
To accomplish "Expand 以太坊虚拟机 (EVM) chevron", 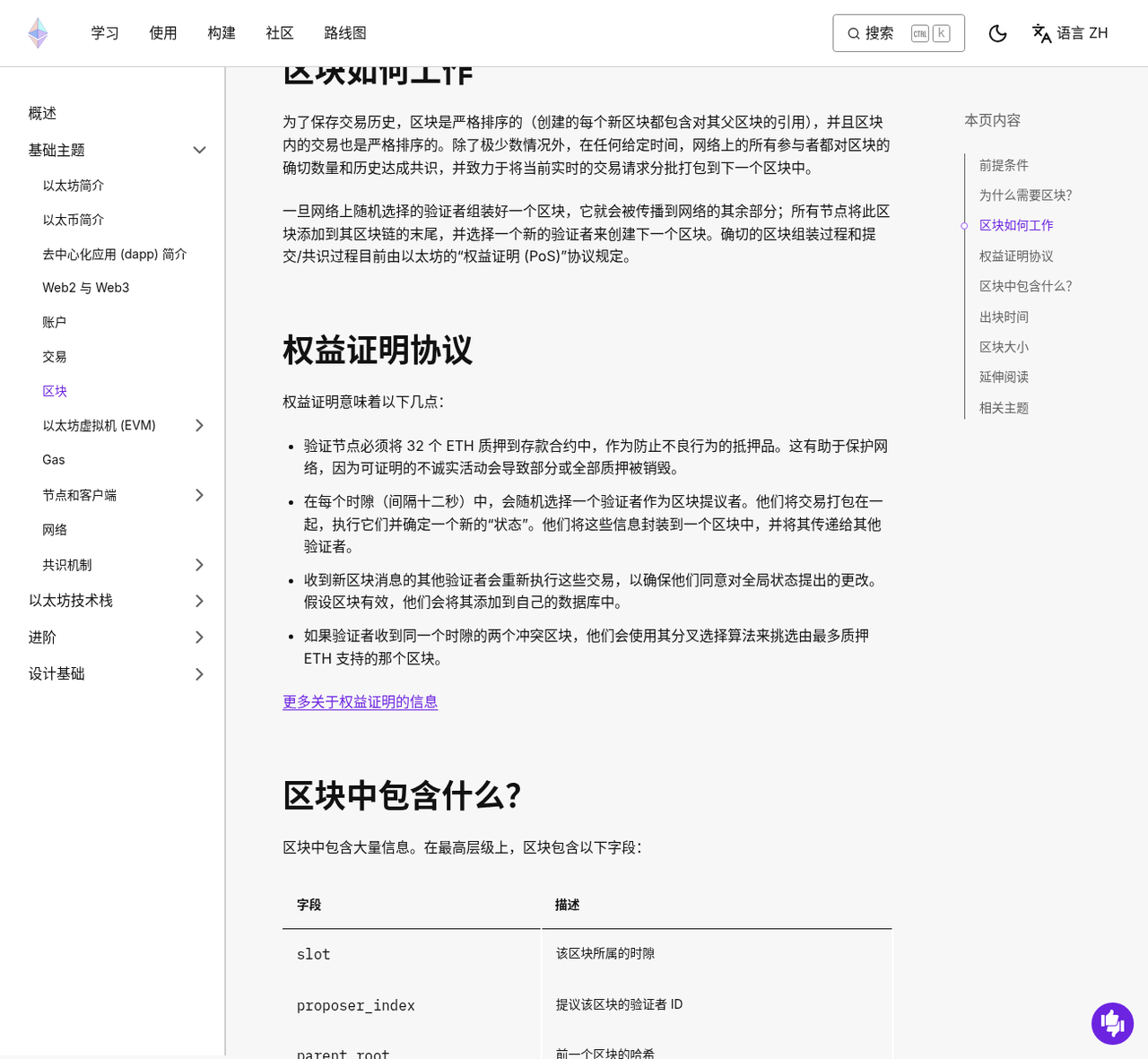I will click(199, 425).
